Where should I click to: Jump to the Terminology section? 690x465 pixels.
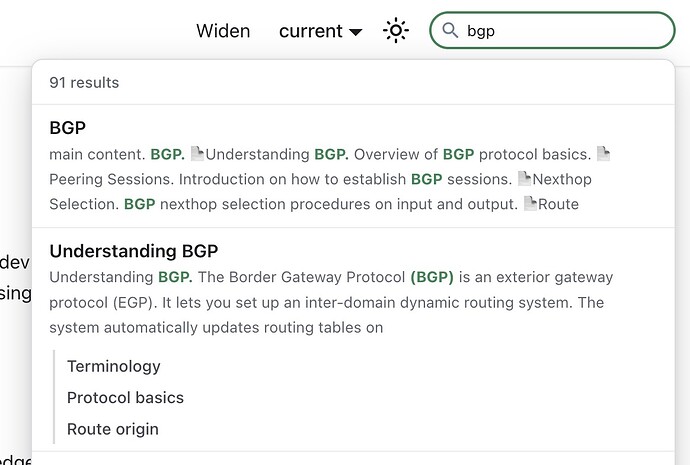click(x=114, y=366)
